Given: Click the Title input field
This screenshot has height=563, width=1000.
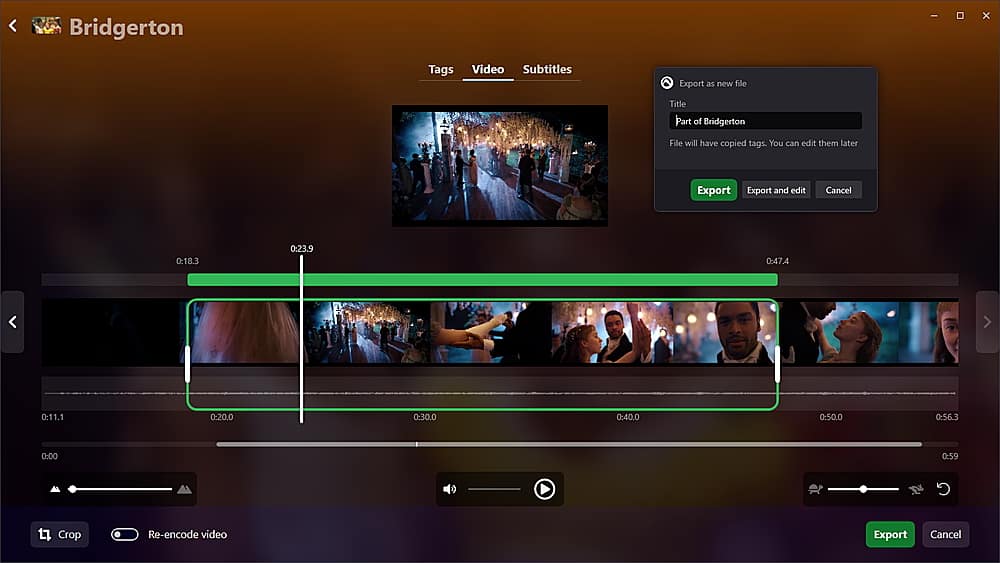Looking at the screenshot, I should 765,121.
